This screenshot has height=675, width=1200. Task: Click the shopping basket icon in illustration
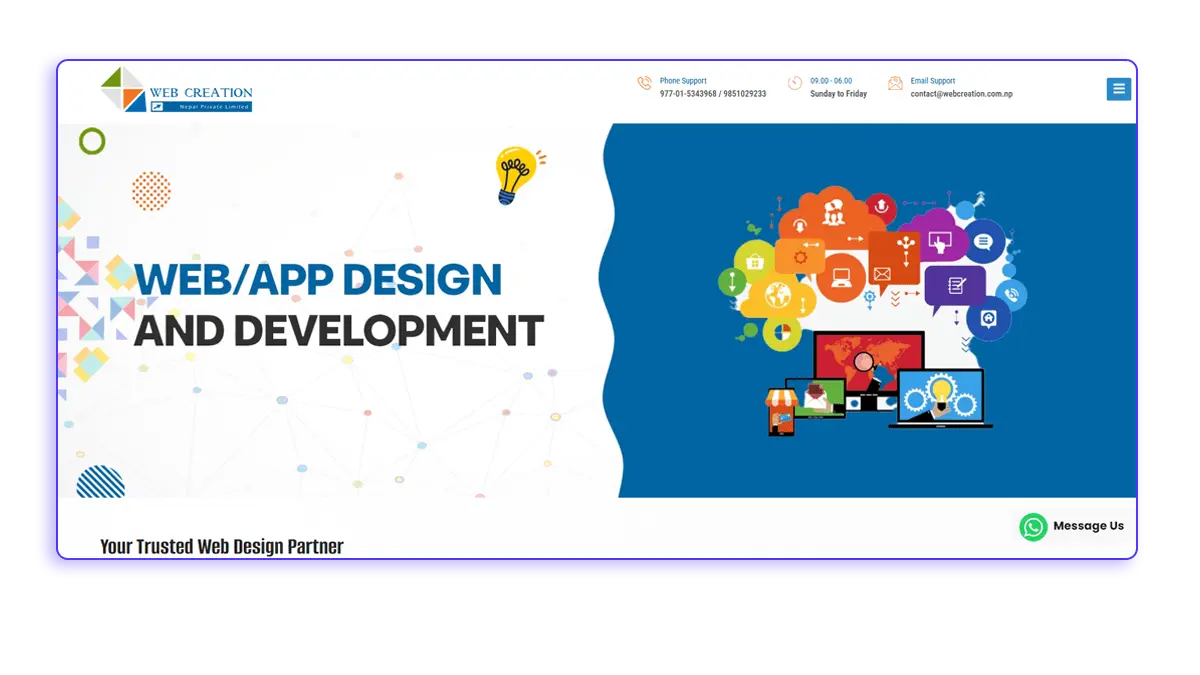[x=754, y=262]
